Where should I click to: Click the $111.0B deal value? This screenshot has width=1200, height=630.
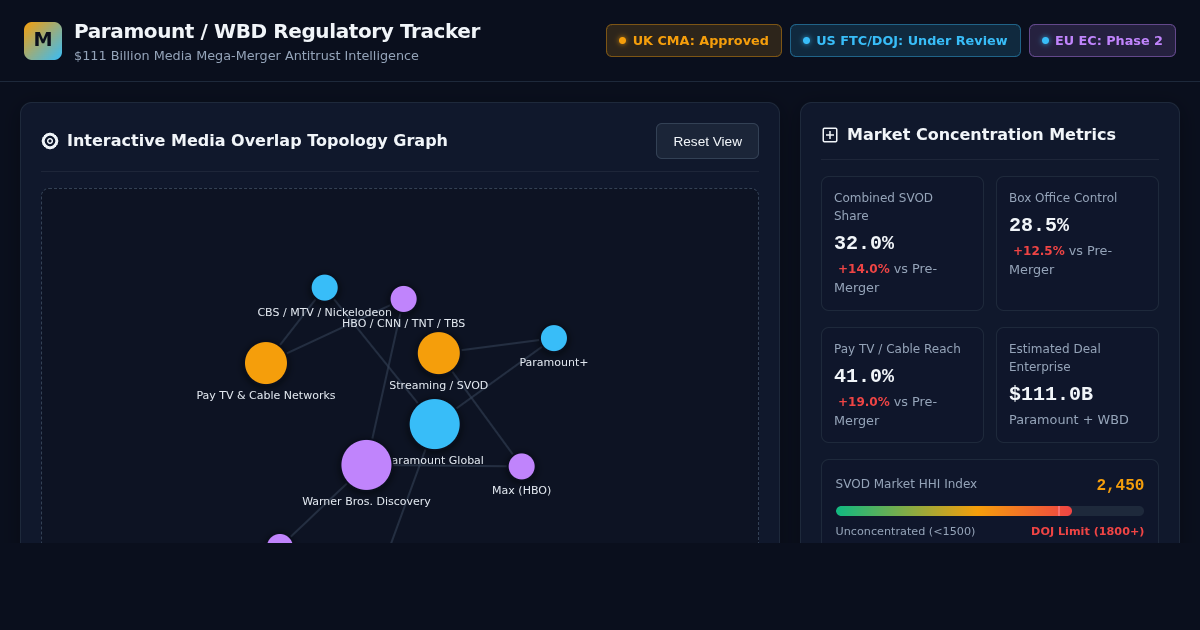1051,394
